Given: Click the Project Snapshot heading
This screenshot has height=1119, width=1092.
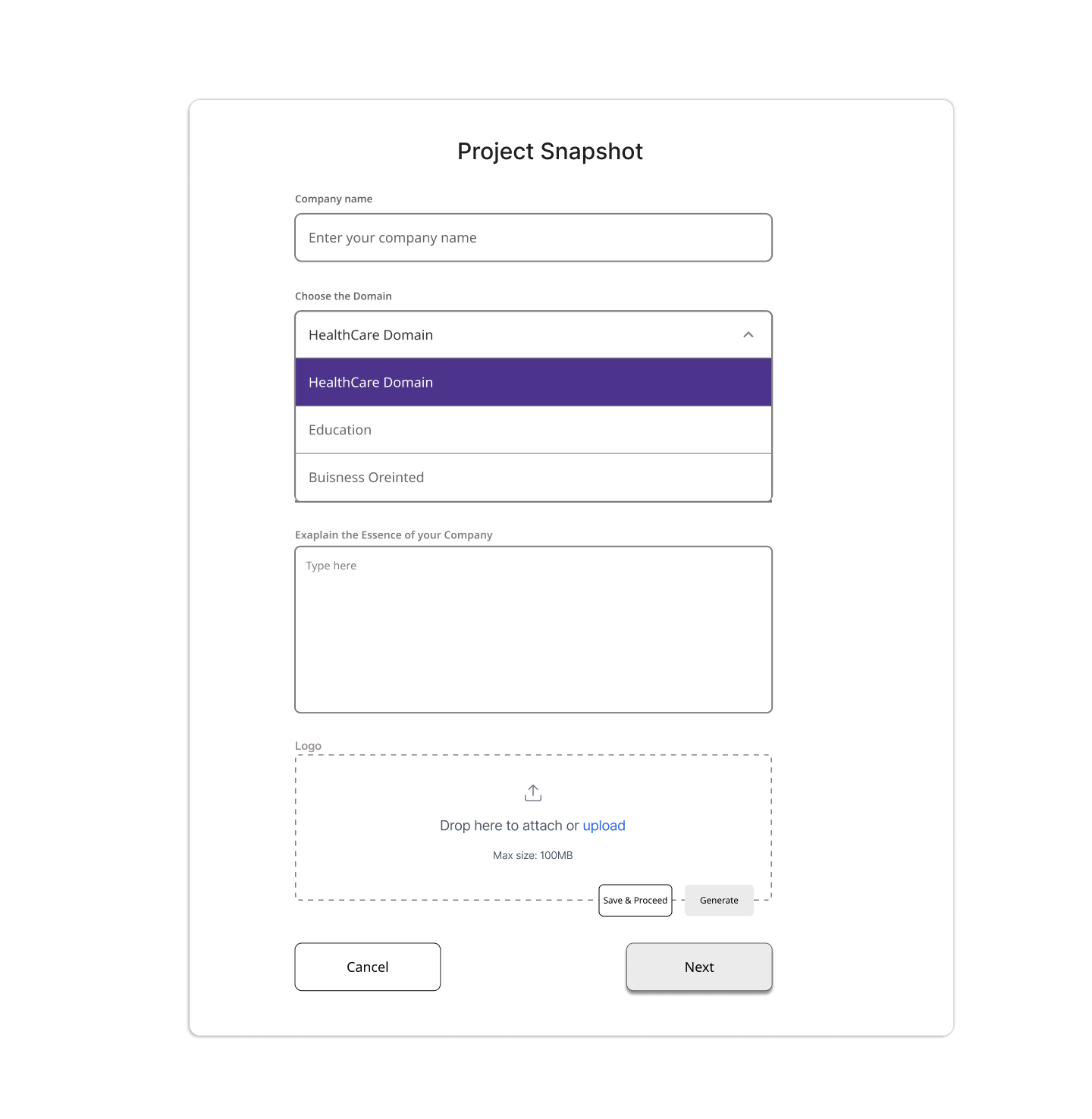Looking at the screenshot, I should pyautogui.click(x=550, y=152).
